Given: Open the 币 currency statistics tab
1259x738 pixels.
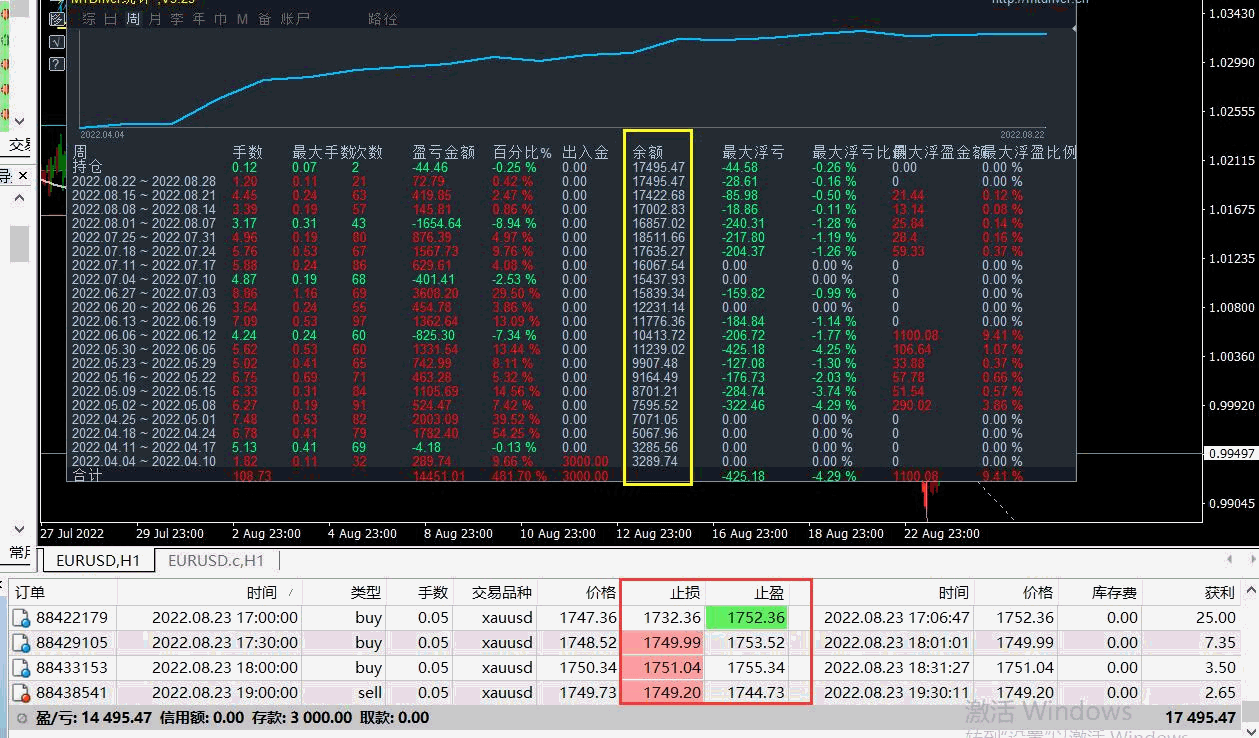Looking at the screenshot, I should point(220,19).
